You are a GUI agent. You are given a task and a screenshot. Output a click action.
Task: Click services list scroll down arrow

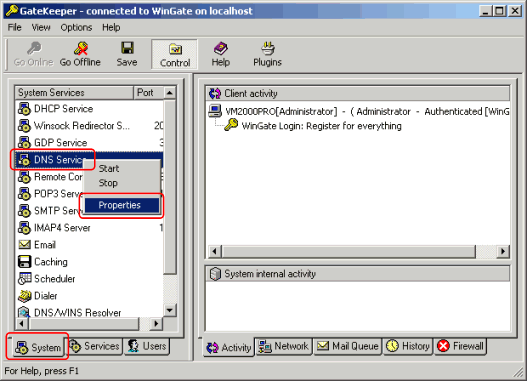[170, 310]
